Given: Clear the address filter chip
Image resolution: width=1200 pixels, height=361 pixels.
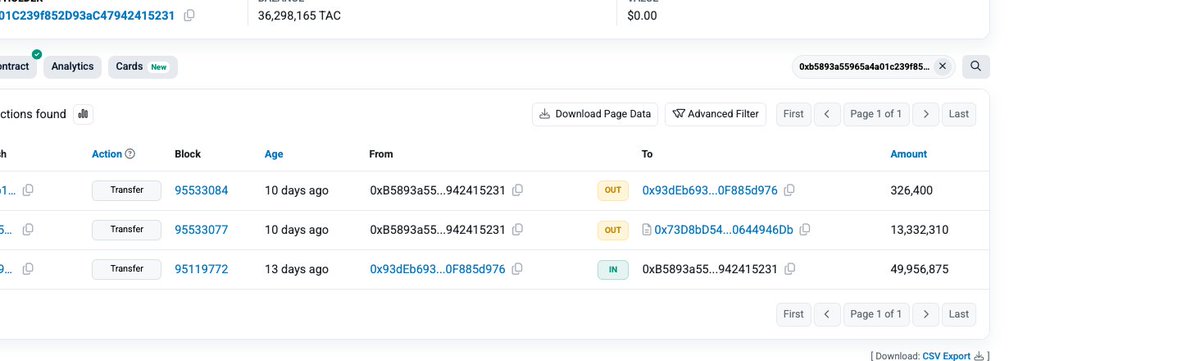Looking at the screenshot, I should [x=942, y=66].
